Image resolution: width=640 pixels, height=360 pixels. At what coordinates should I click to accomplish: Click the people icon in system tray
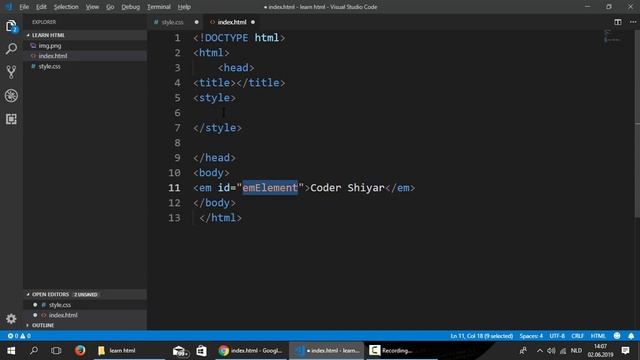(523, 351)
